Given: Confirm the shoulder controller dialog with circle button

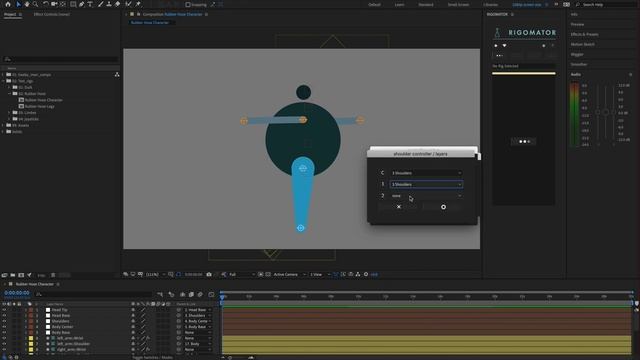Looking at the screenshot, I should coord(443,207).
